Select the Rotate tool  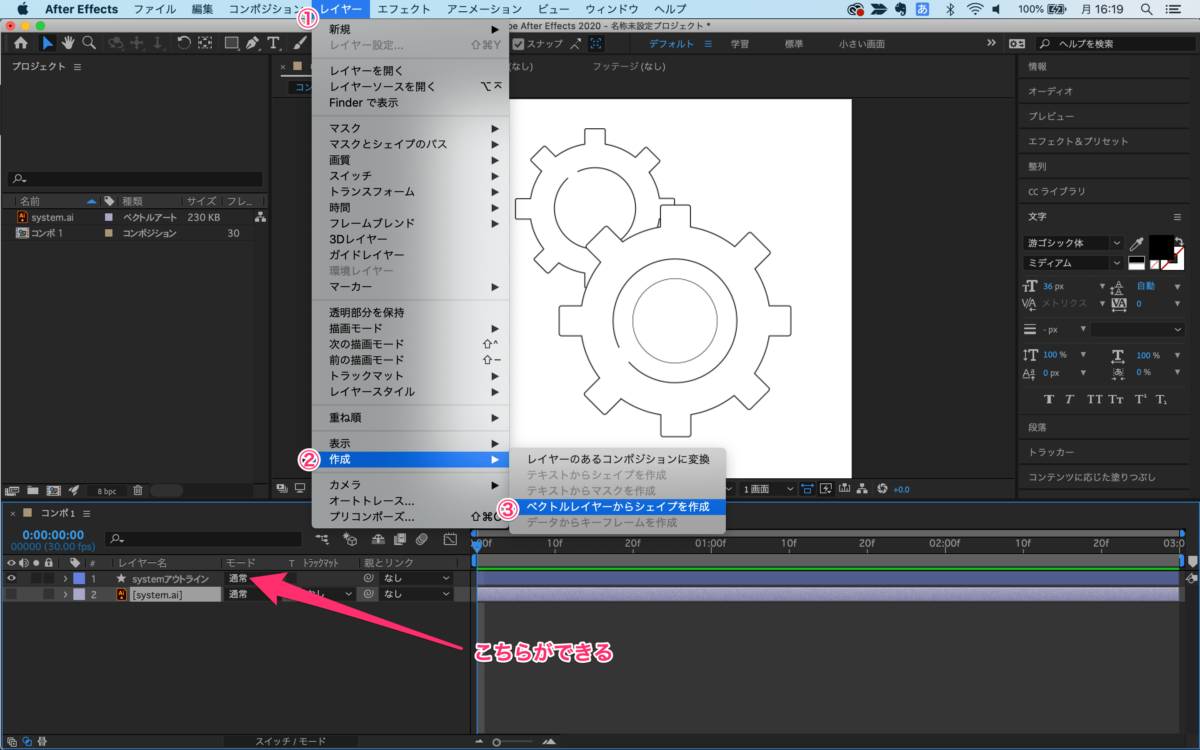[x=184, y=43]
